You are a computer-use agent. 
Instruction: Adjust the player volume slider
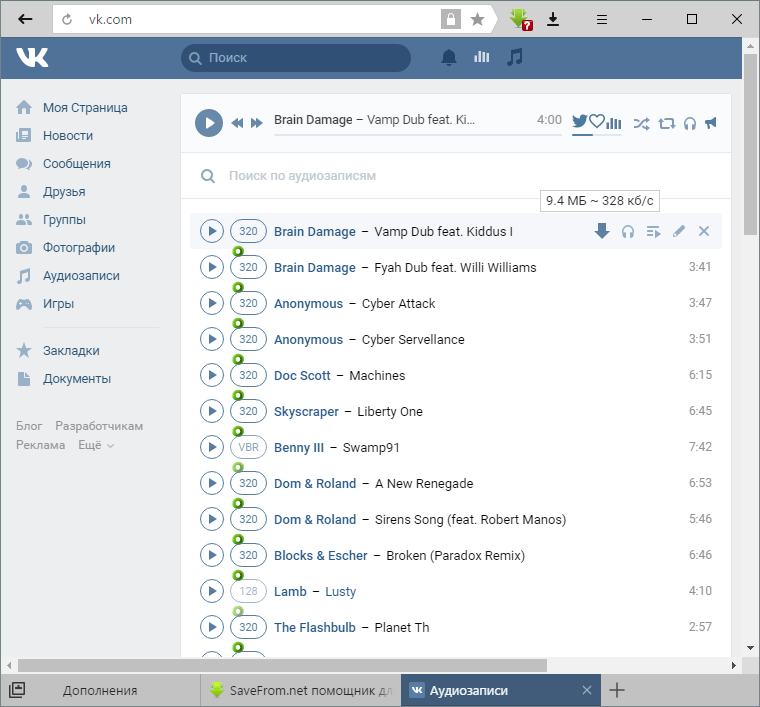tap(597, 135)
